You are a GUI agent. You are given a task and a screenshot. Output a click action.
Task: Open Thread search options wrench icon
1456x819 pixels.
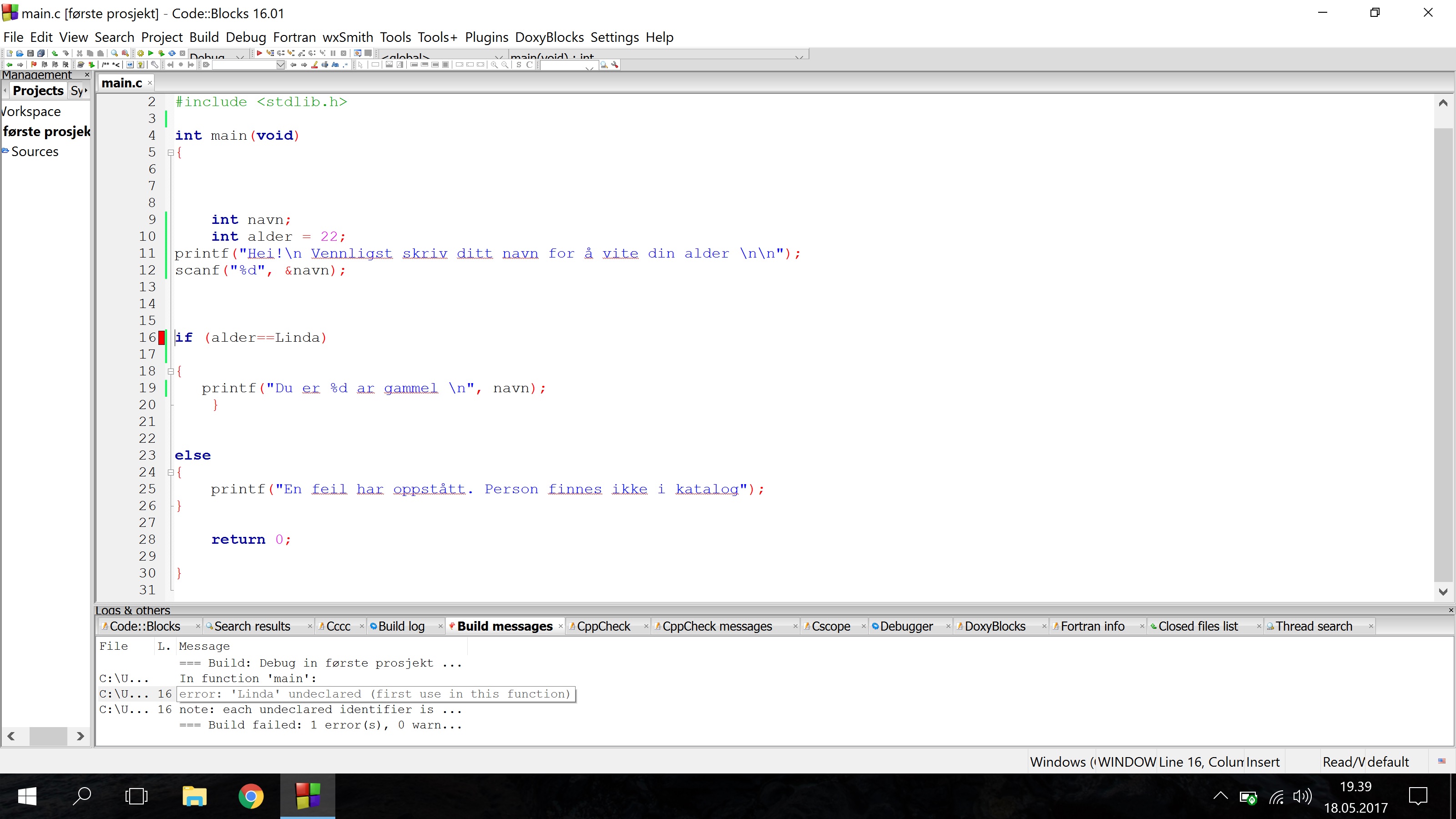pyautogui.click(x=615, y=65)
